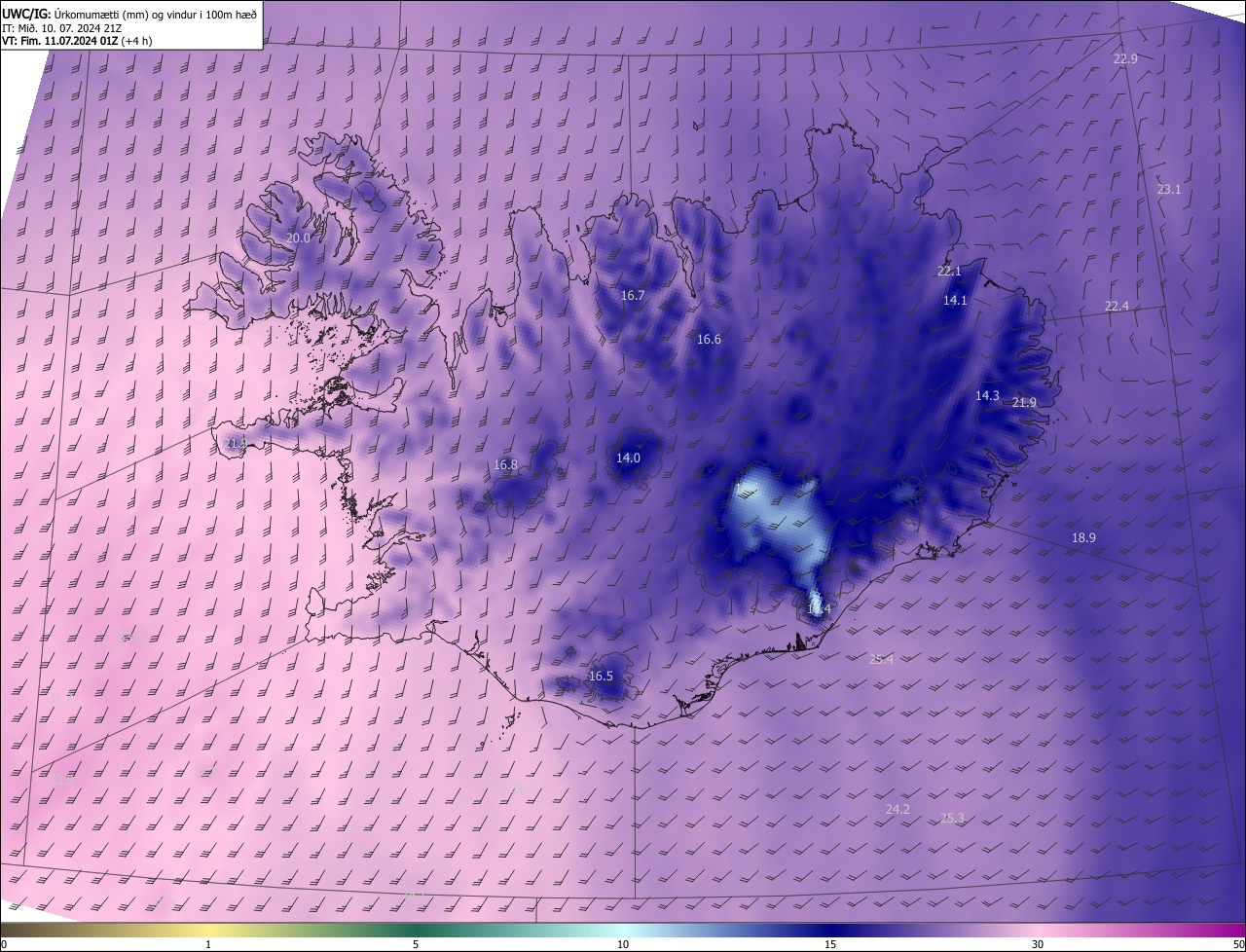Click the 20.0 value over the Westfjords
This screenshot has height=952, width=1246.
click(x=298, y=238)
